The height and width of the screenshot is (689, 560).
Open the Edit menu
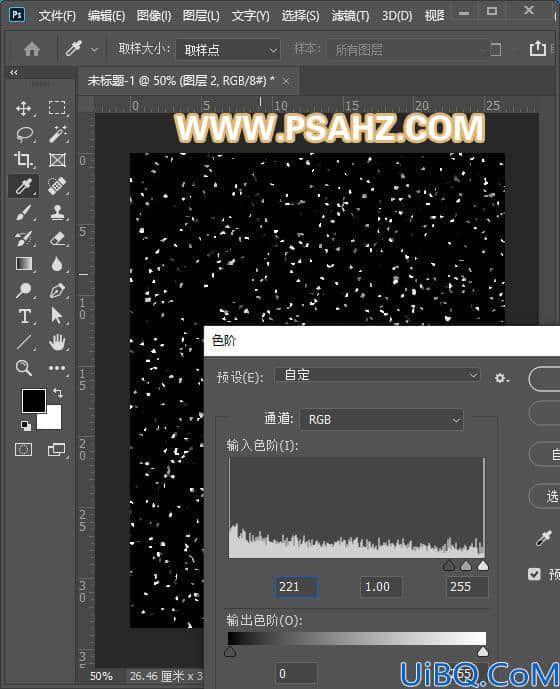106,16
